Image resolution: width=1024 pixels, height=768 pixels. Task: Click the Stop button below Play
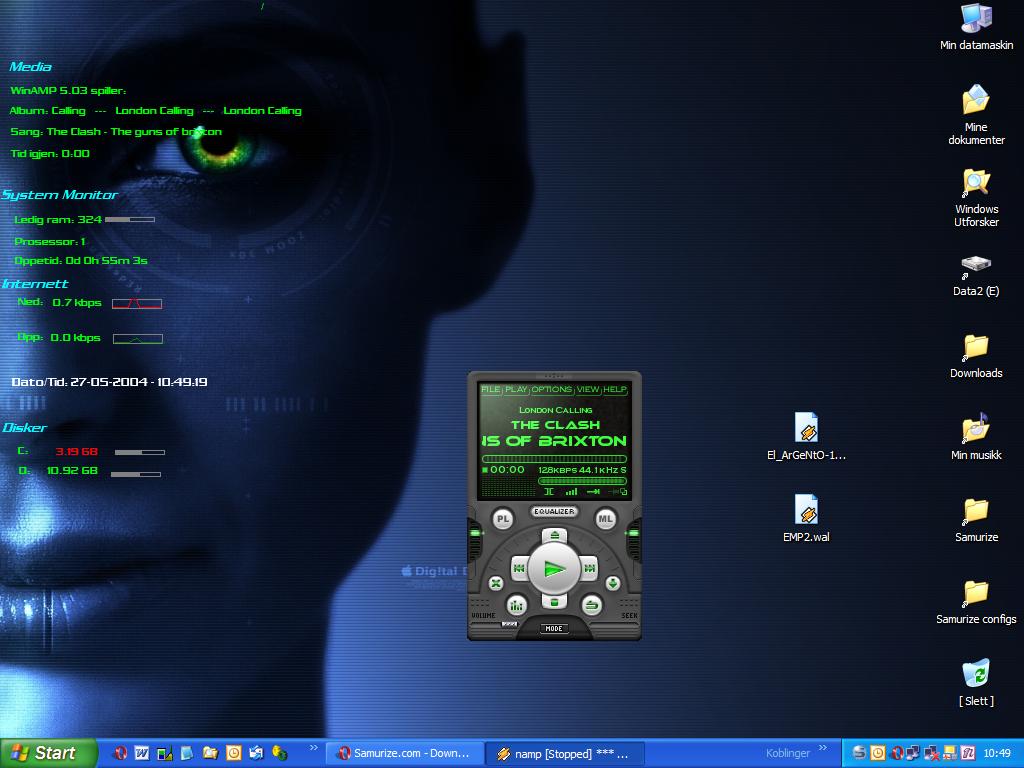554,601
